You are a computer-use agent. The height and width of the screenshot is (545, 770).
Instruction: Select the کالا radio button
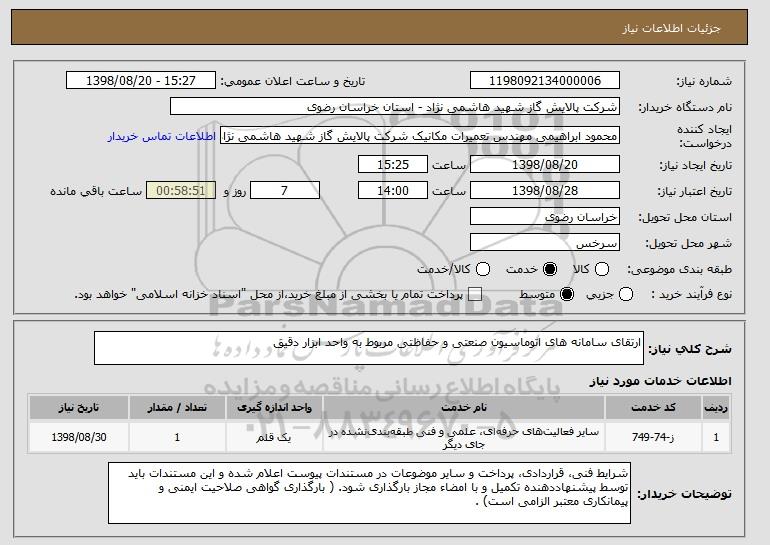pyautogui.click(x=602, y=269)
